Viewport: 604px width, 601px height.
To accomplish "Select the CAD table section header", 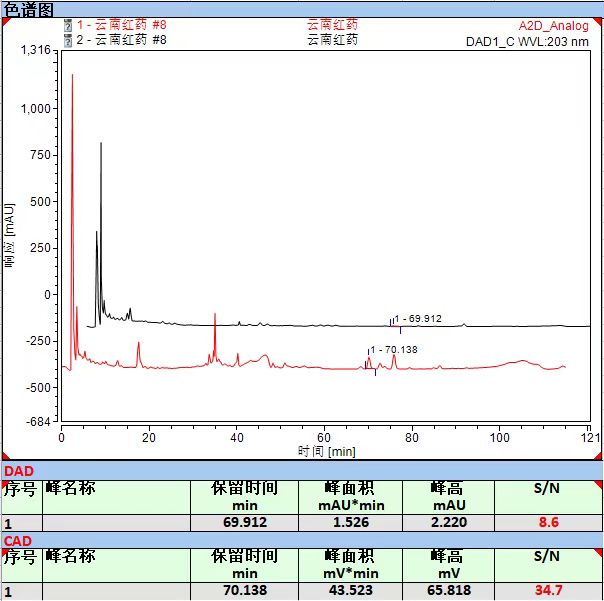I will [x=18, y=540].
